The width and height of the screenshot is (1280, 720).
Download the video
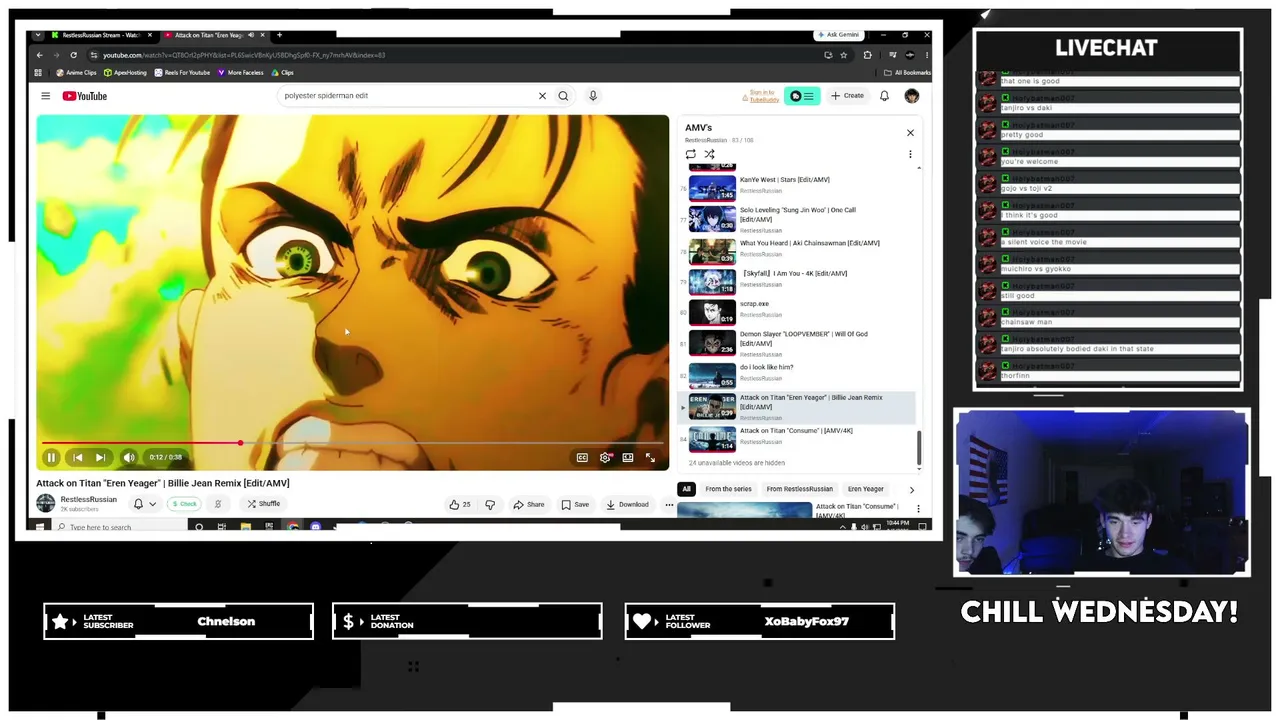pyautogui.click(x=627, y=504)
